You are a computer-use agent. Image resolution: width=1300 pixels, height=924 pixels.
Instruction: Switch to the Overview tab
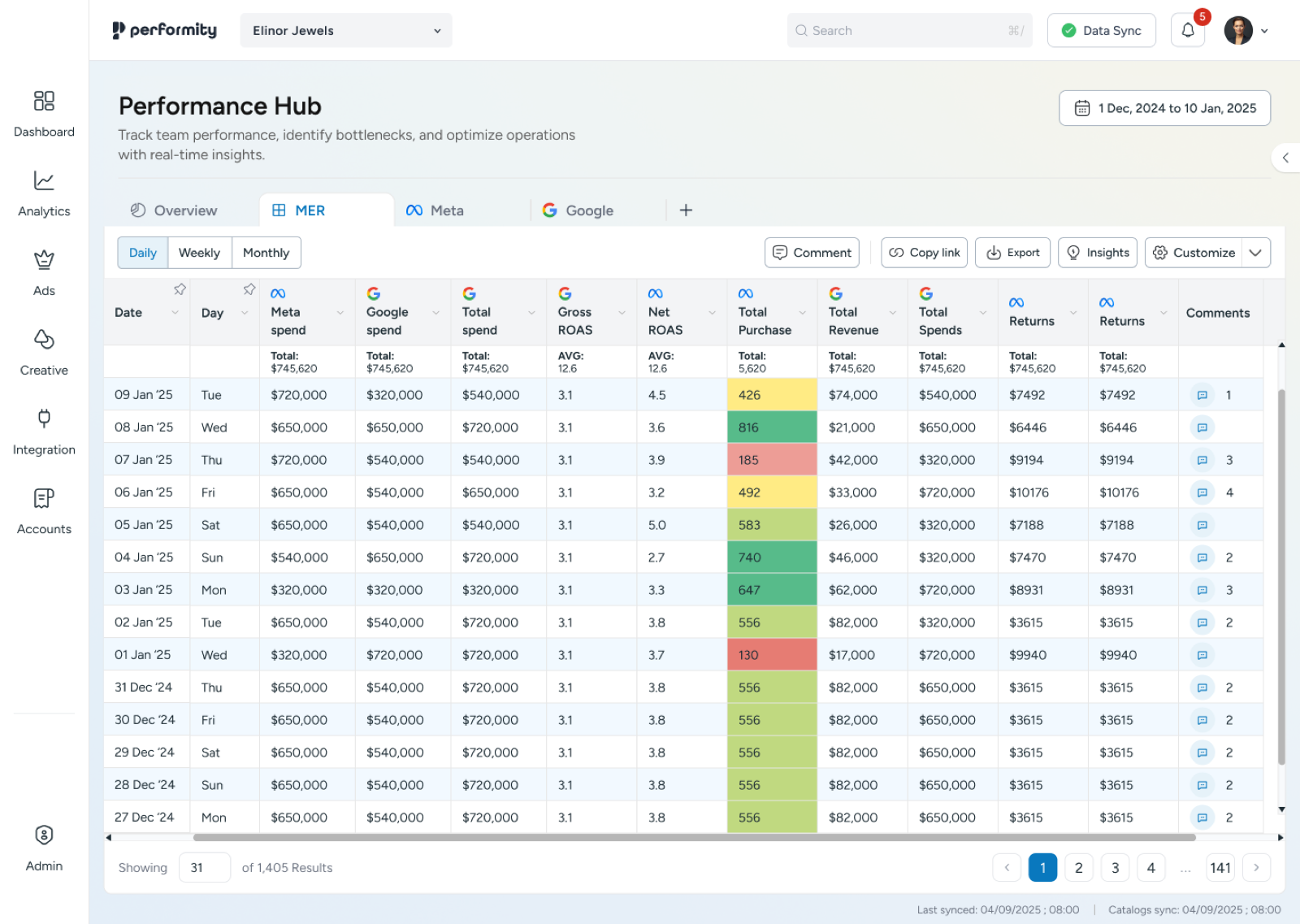(x=174, y=210)
